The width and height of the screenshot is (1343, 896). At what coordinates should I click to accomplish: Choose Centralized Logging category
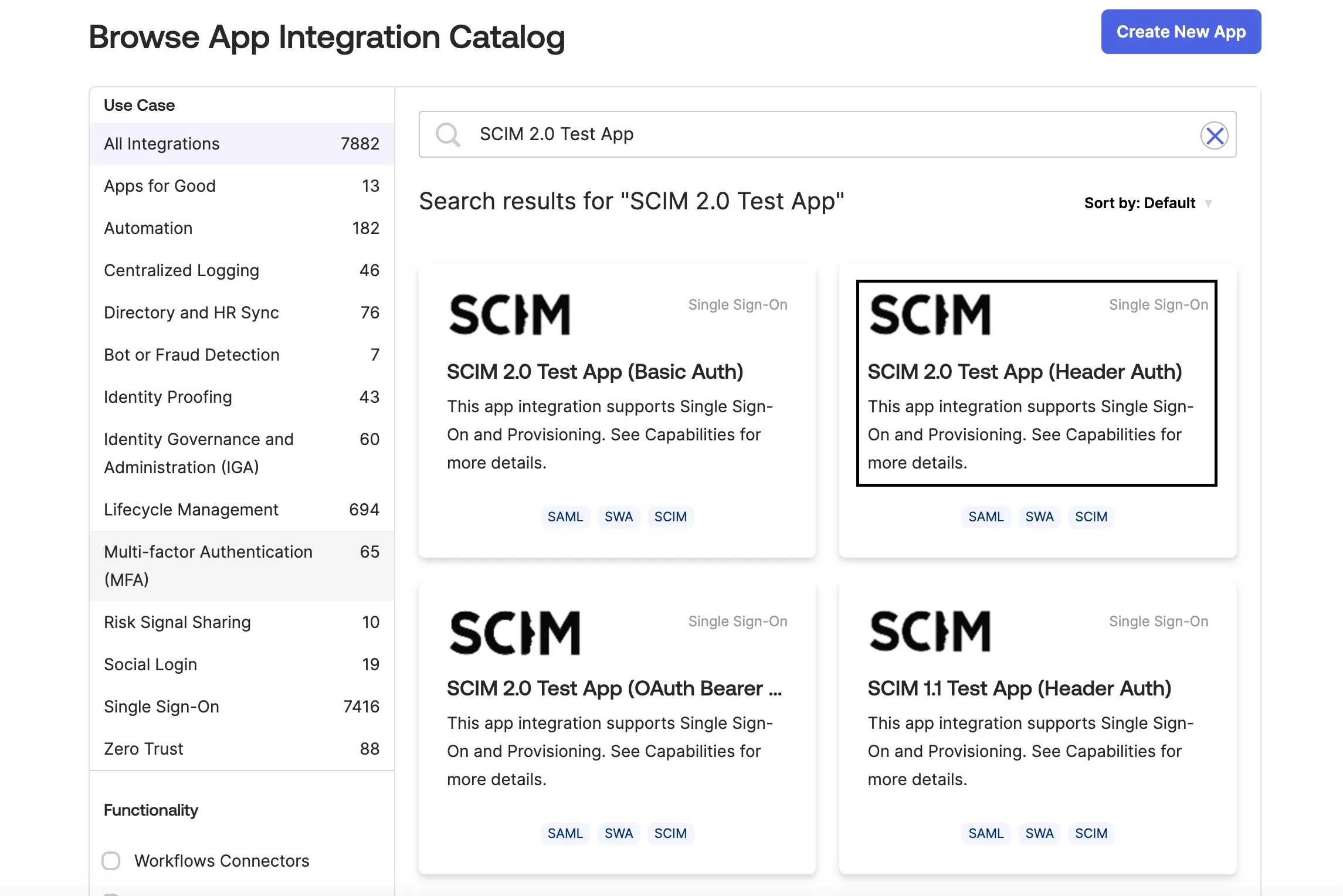click(x=242, y=270)
